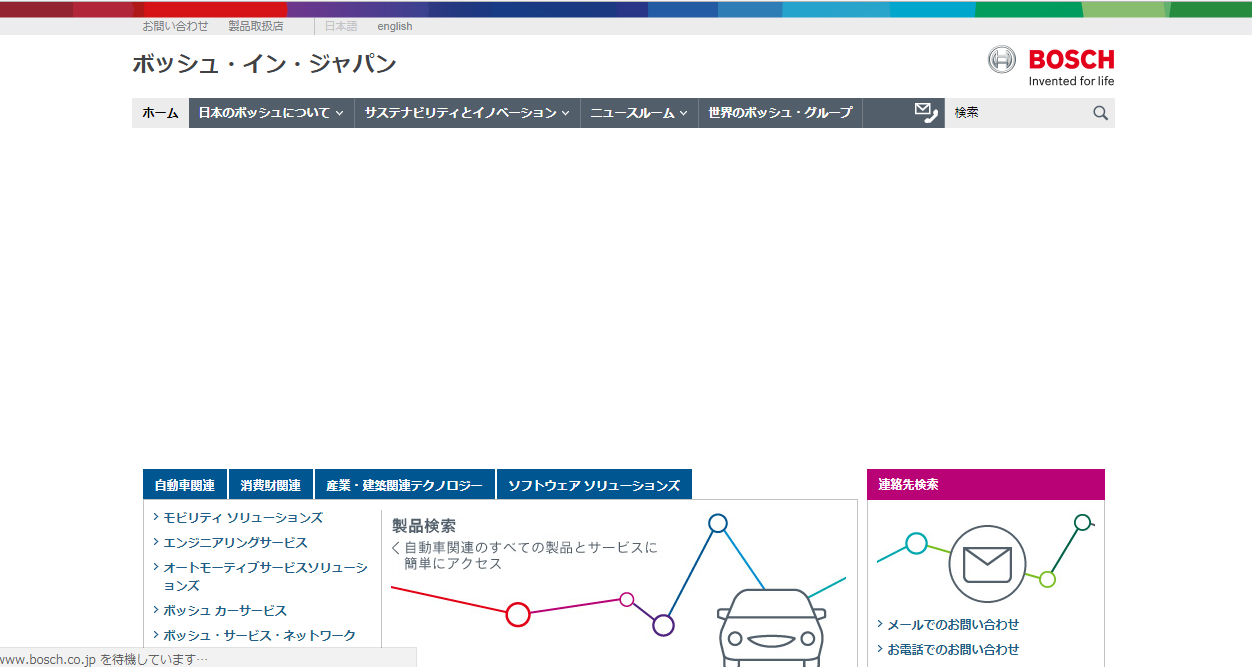The image size is (1252, 667).
Task: Click the large envelope icon
Action: tap(987, 564)
